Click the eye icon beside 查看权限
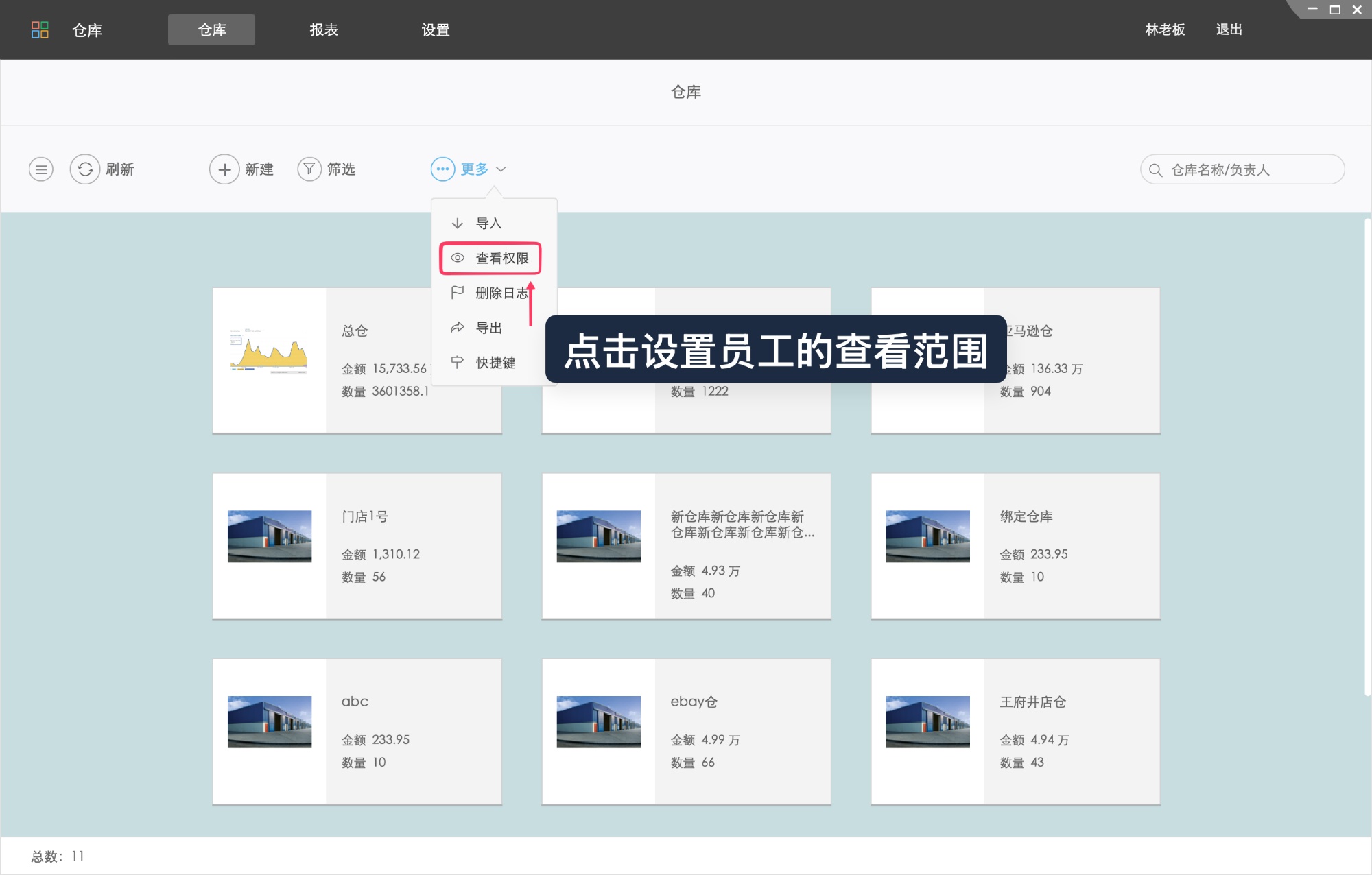1372x875 pixels. click(458, 259)
